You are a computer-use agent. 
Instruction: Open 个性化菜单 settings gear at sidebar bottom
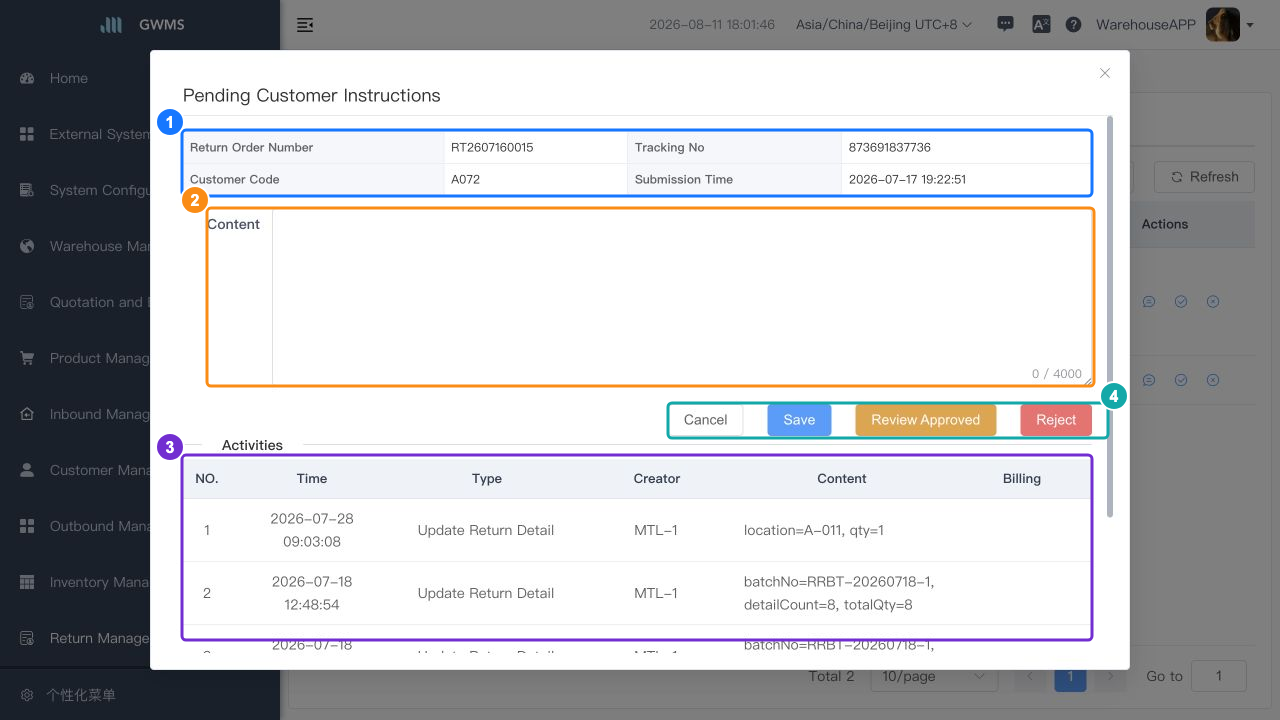27,695
